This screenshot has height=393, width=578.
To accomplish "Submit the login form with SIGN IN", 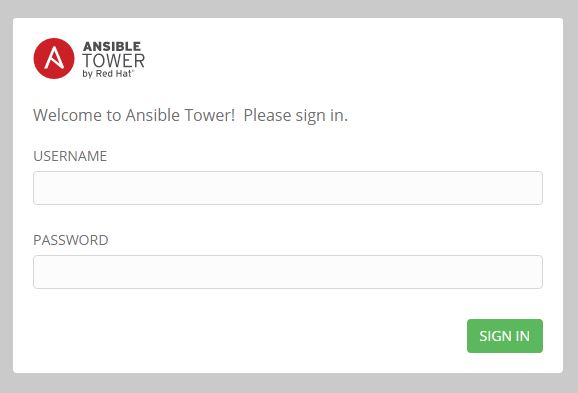I will [x=505, y=336].
